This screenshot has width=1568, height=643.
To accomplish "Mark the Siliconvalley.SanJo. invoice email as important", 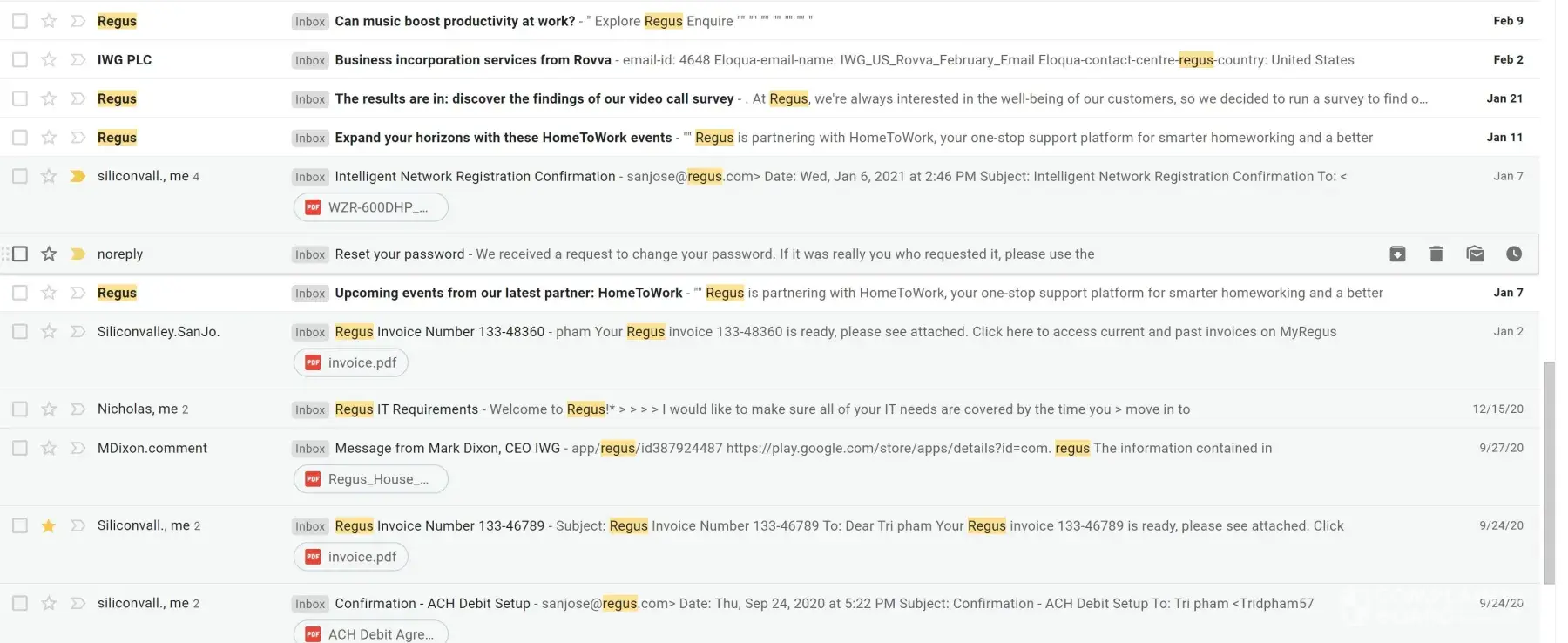I will coord(78,332).
